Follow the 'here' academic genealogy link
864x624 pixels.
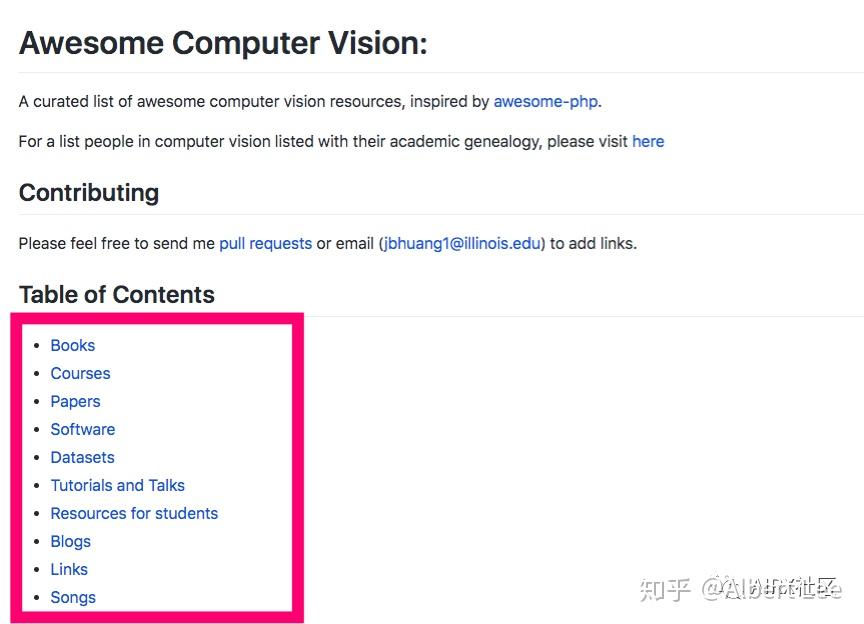(x=648, y=141)
